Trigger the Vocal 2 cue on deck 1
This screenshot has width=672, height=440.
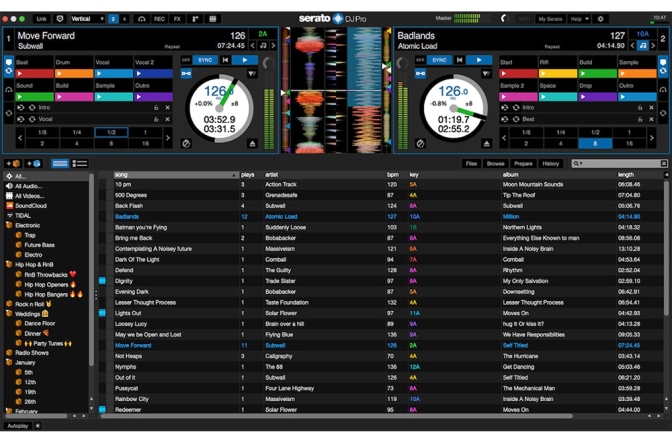coord(153,73)
